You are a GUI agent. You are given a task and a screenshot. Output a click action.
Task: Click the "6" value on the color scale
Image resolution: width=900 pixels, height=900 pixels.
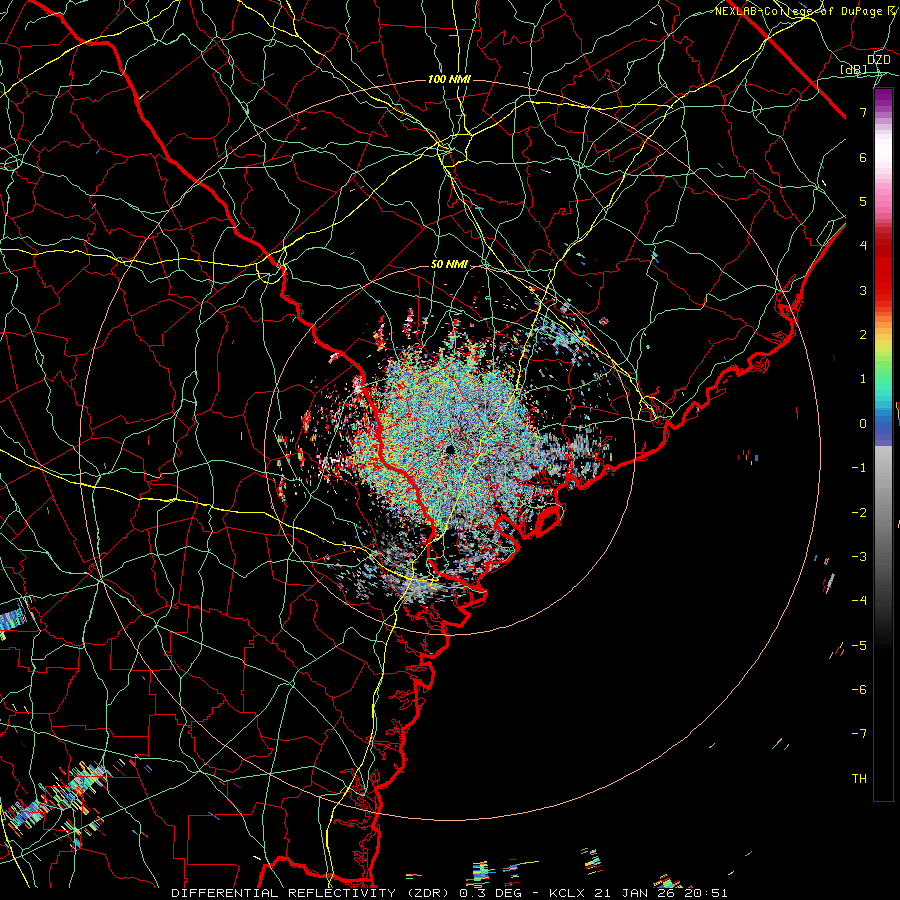(x=863, y=157)
